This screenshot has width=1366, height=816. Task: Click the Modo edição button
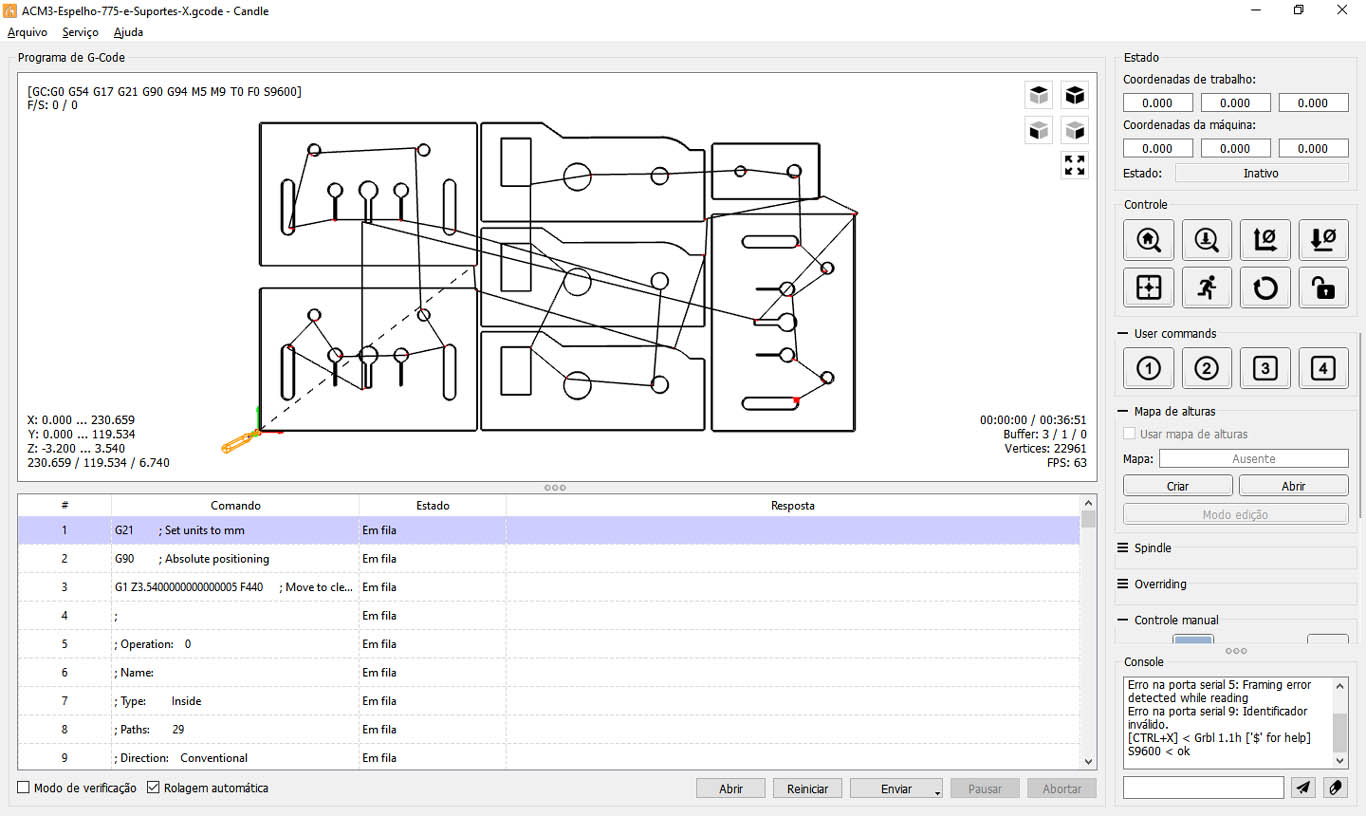click(1236, 514)
